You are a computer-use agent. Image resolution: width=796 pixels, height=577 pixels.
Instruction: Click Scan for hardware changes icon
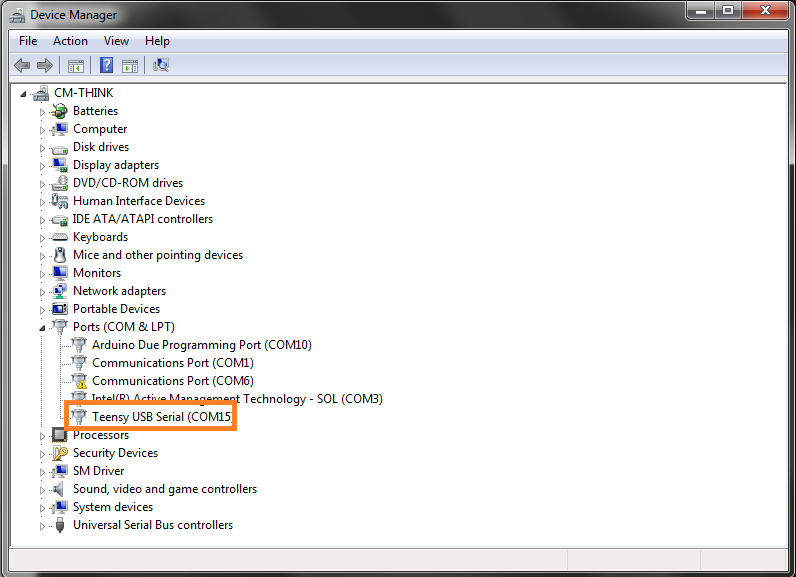click(x=161, y=65)
